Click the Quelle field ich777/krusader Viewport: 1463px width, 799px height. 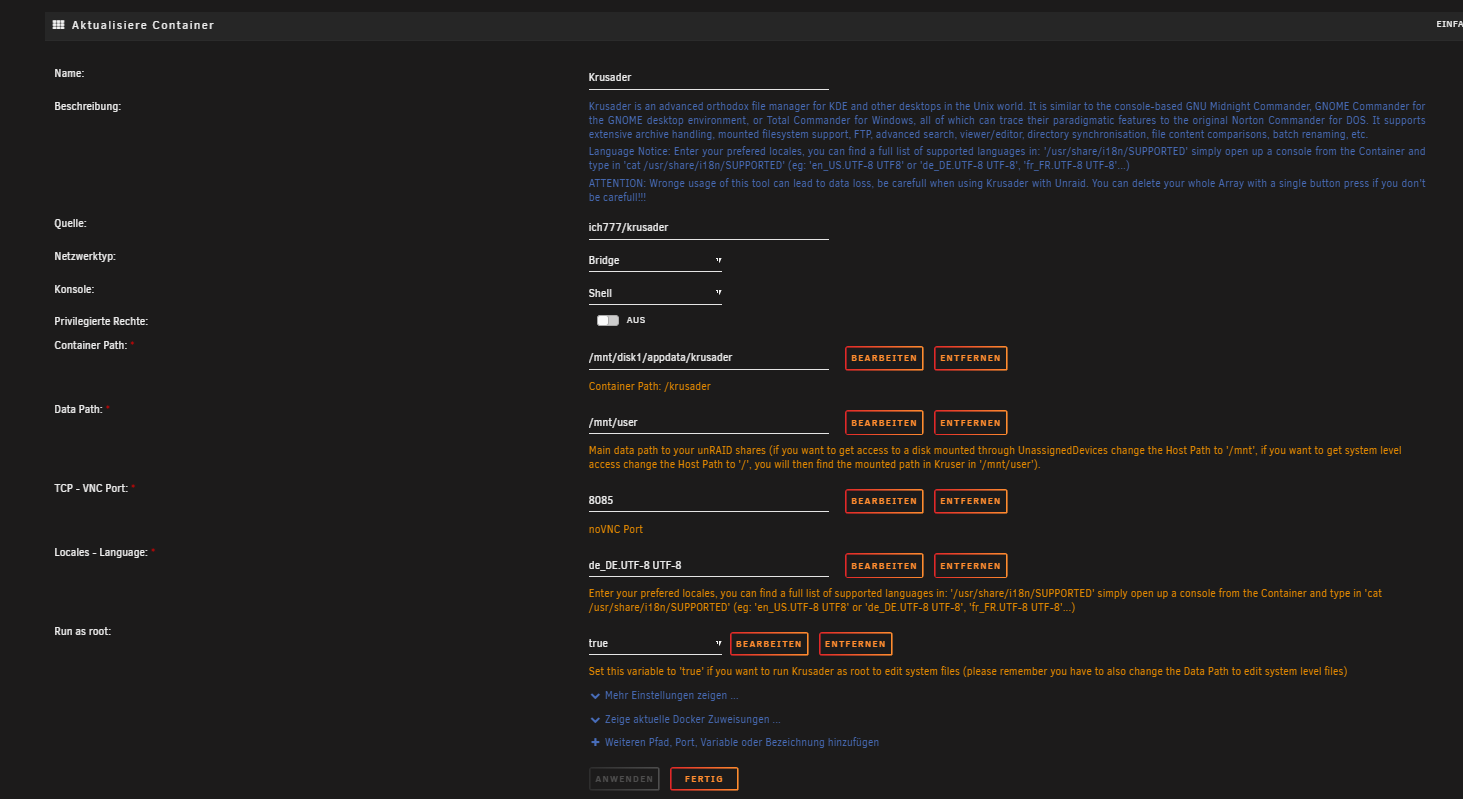(x=709, y=227)
